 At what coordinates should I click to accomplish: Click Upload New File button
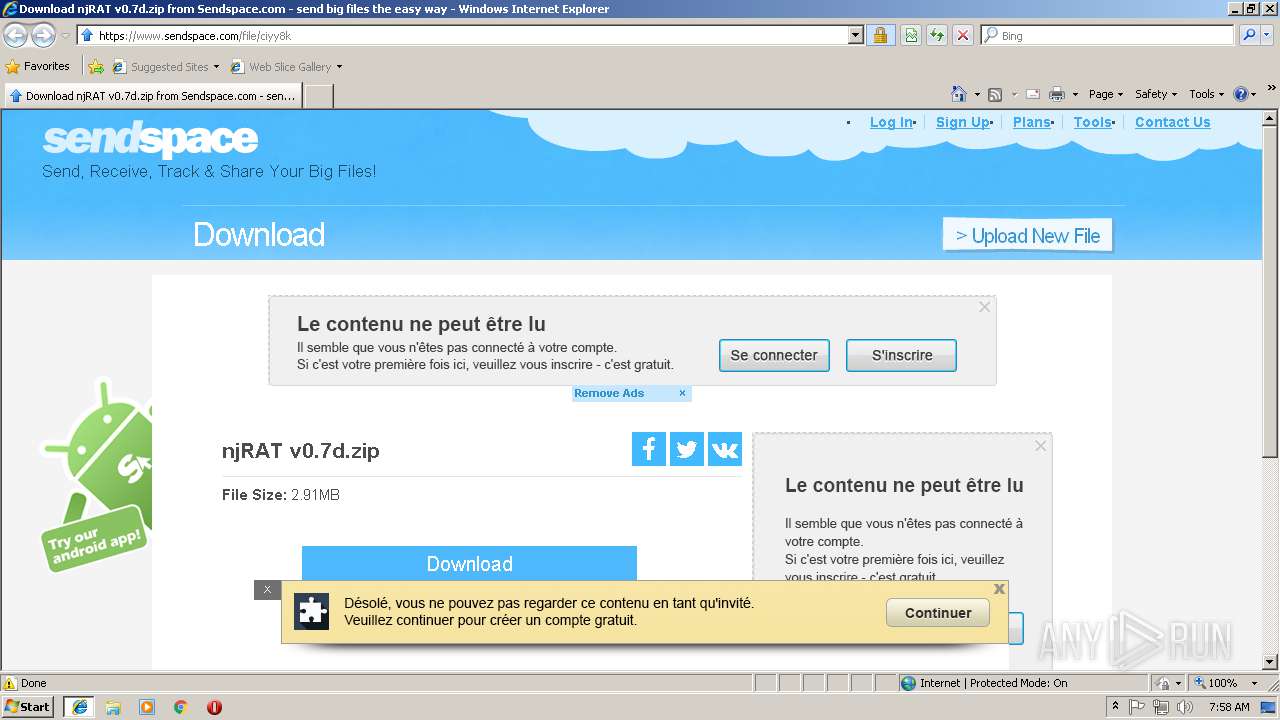pyautogui.click(x=1027, y=236)
